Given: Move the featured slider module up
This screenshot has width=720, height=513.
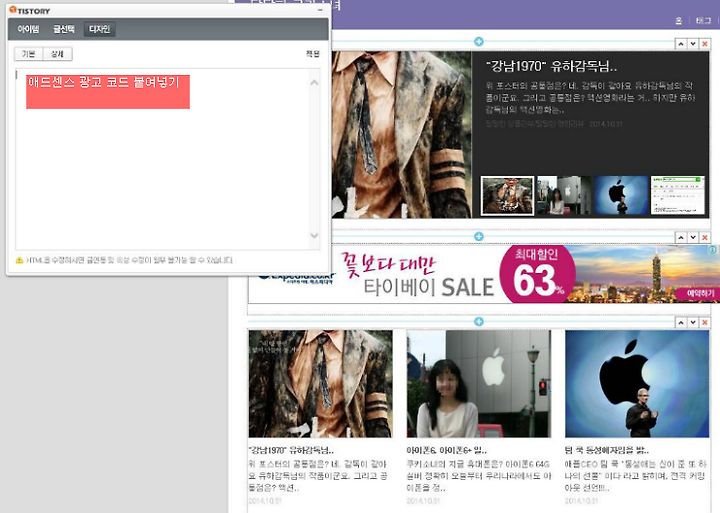Looking at the screenshot, I should coord(681,44).
